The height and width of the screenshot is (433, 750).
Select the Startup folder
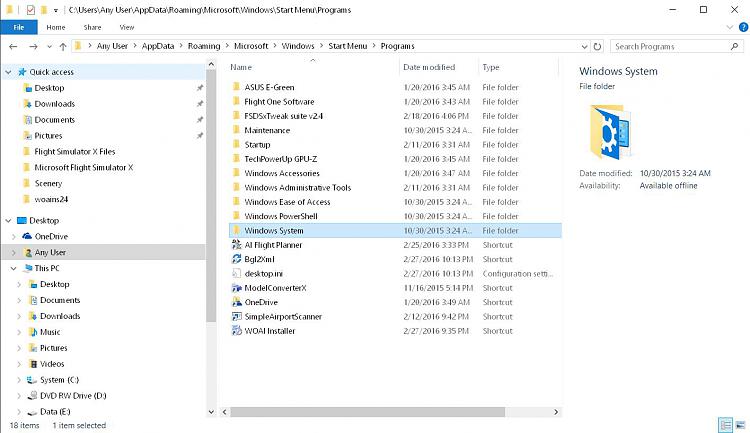pyautogui.click(x=395, y=144)
